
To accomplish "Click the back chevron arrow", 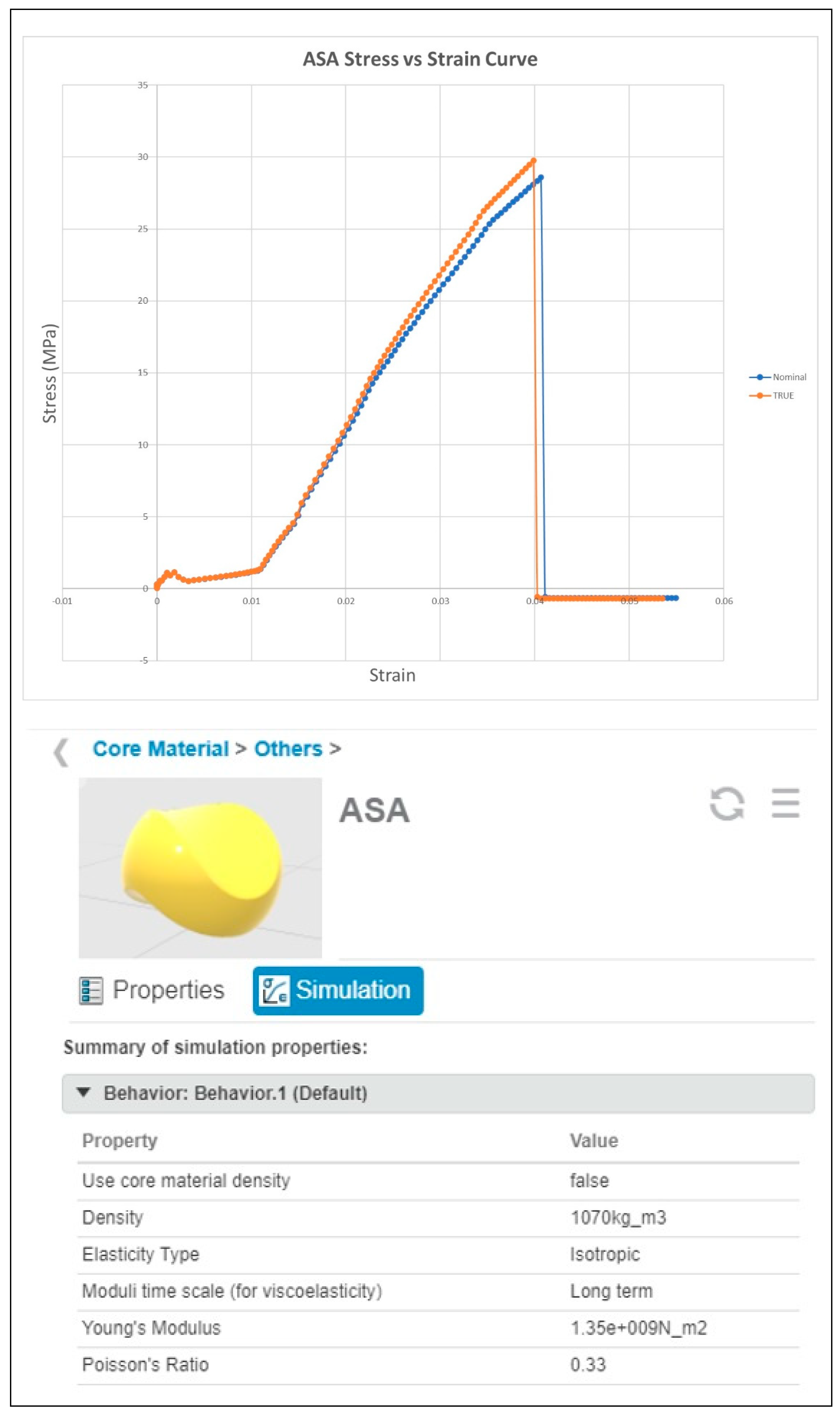I will point(61,752).
